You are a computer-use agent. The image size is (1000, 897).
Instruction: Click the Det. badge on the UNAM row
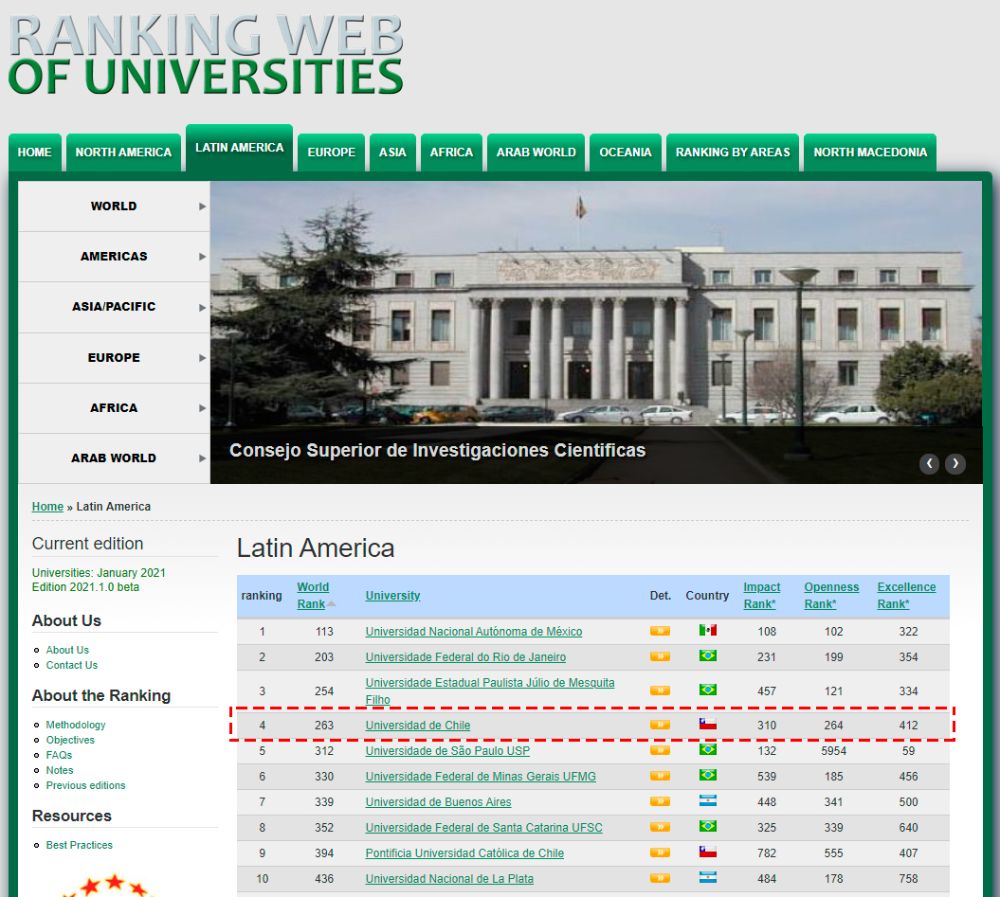pos(660,631)
